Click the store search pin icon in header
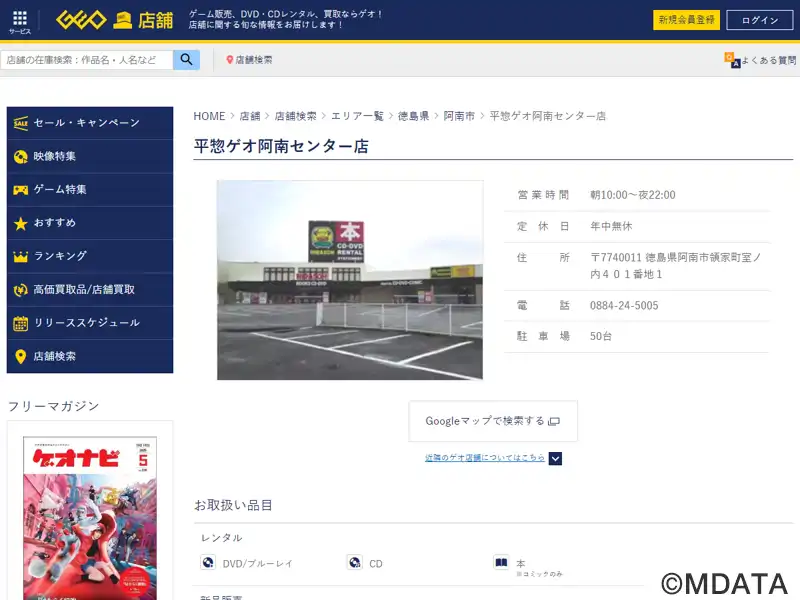Screen dimensions: 800x600 pyautogui.click(x=229, y=60)
